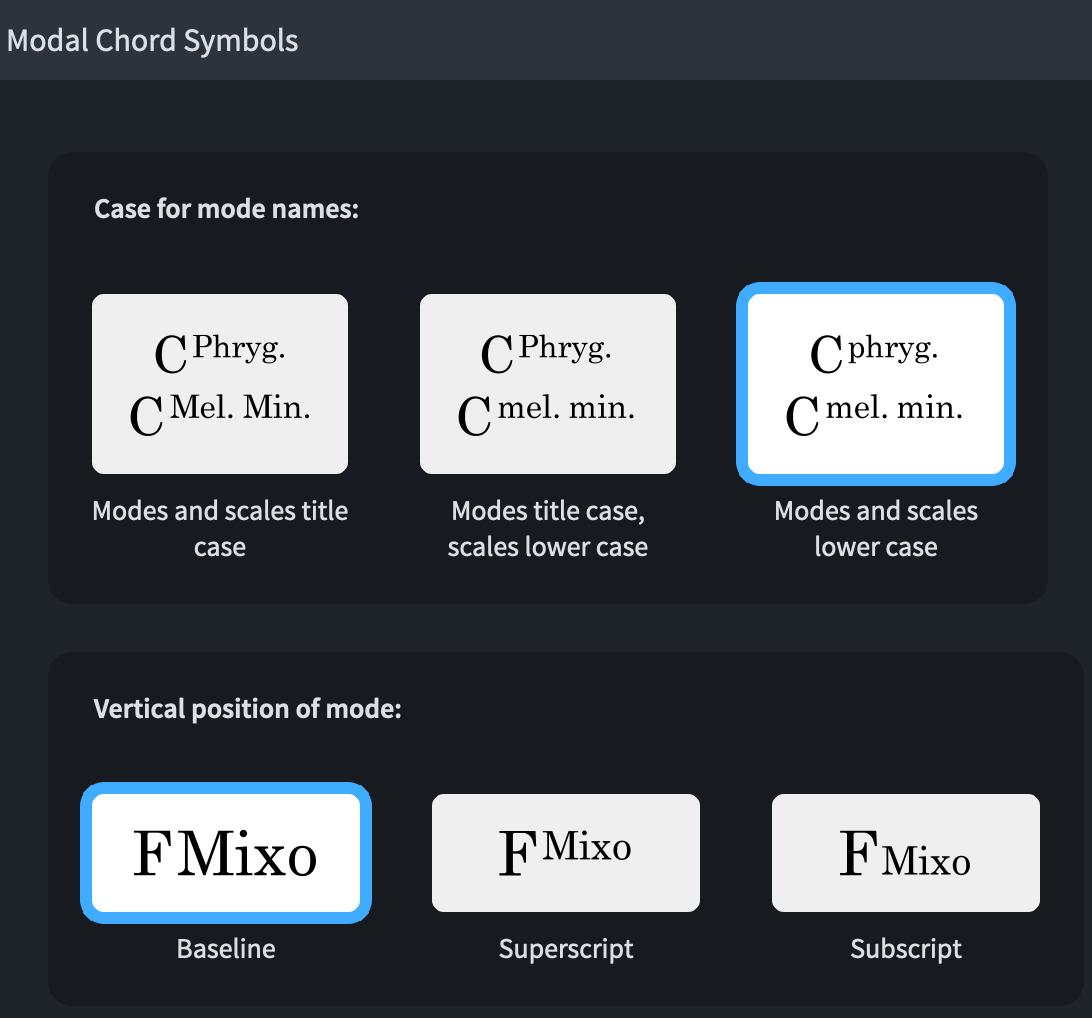Click the "Vertical position of mode:" heading
1092x1018 pixels.
click(x=247, y=709)
